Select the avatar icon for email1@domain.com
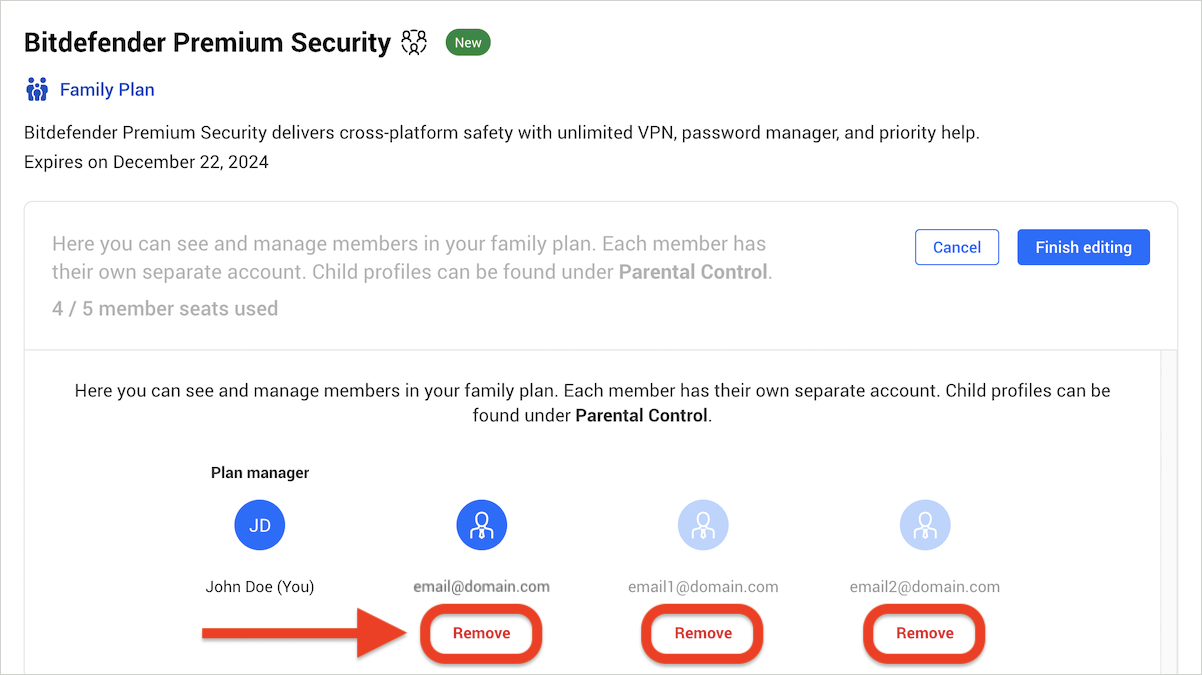This screenshot has width=1202, height=675. click(703, 524)
